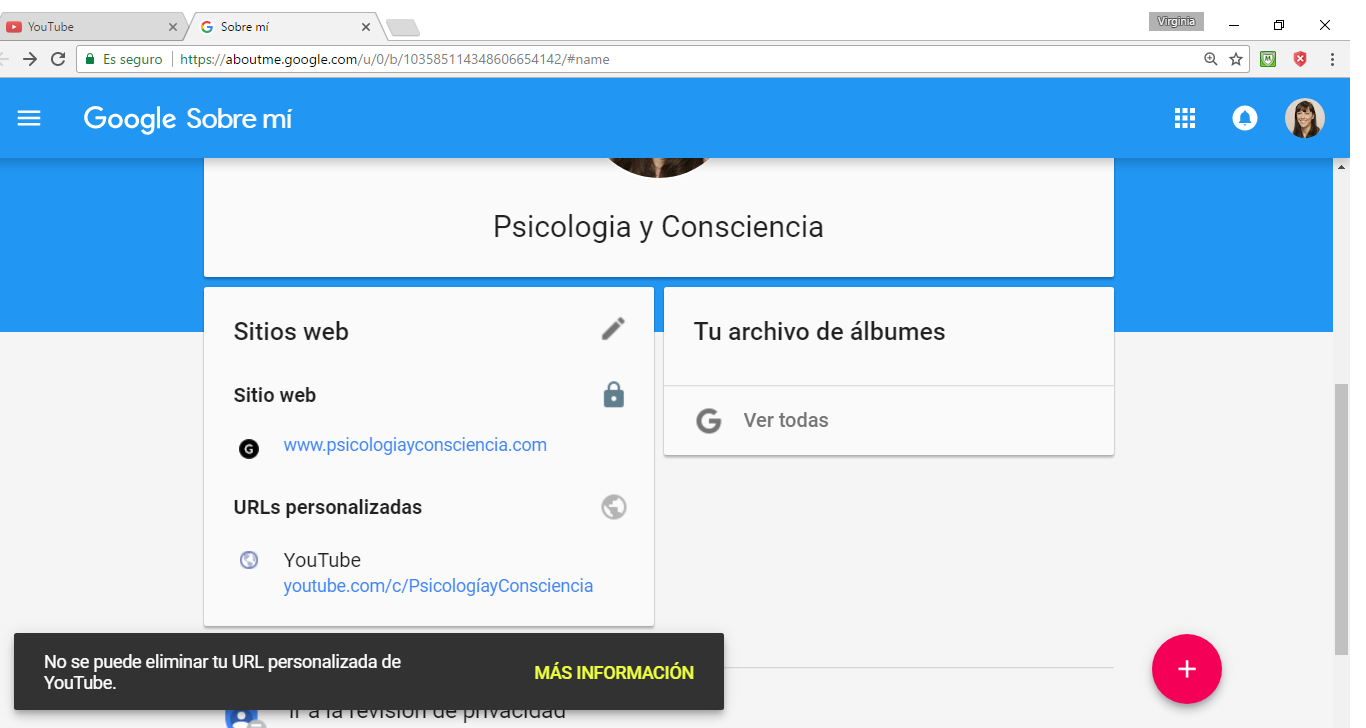The height and width of the screenshot is (728, 1366).
Task: Change URLs personalizadas public globe visibility
Action: 614,507
